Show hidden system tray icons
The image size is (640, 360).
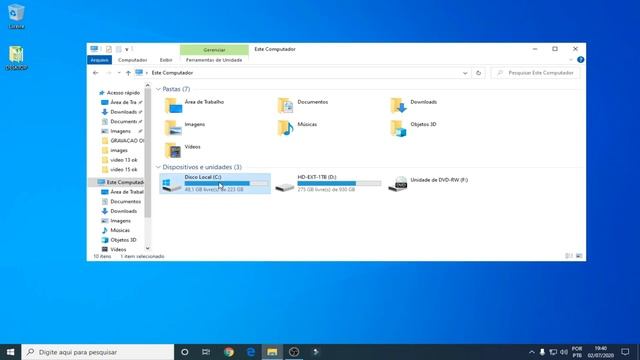[x=531, y=352]
